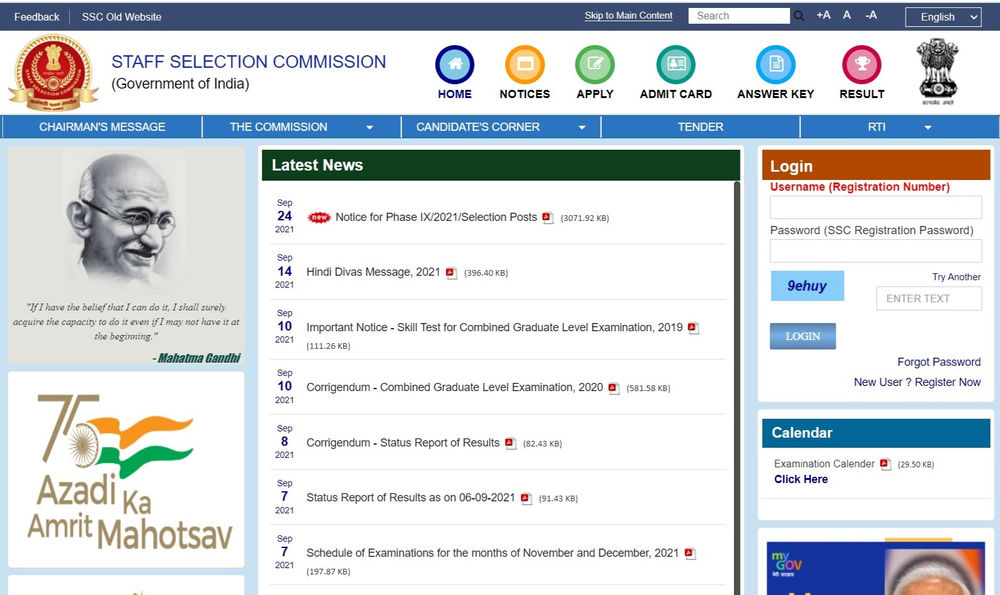Open the PDF icon beside the Hindi Divas Message
Image resolution: width=1000 pixels, height=595 pixels.
coord(452,273)
